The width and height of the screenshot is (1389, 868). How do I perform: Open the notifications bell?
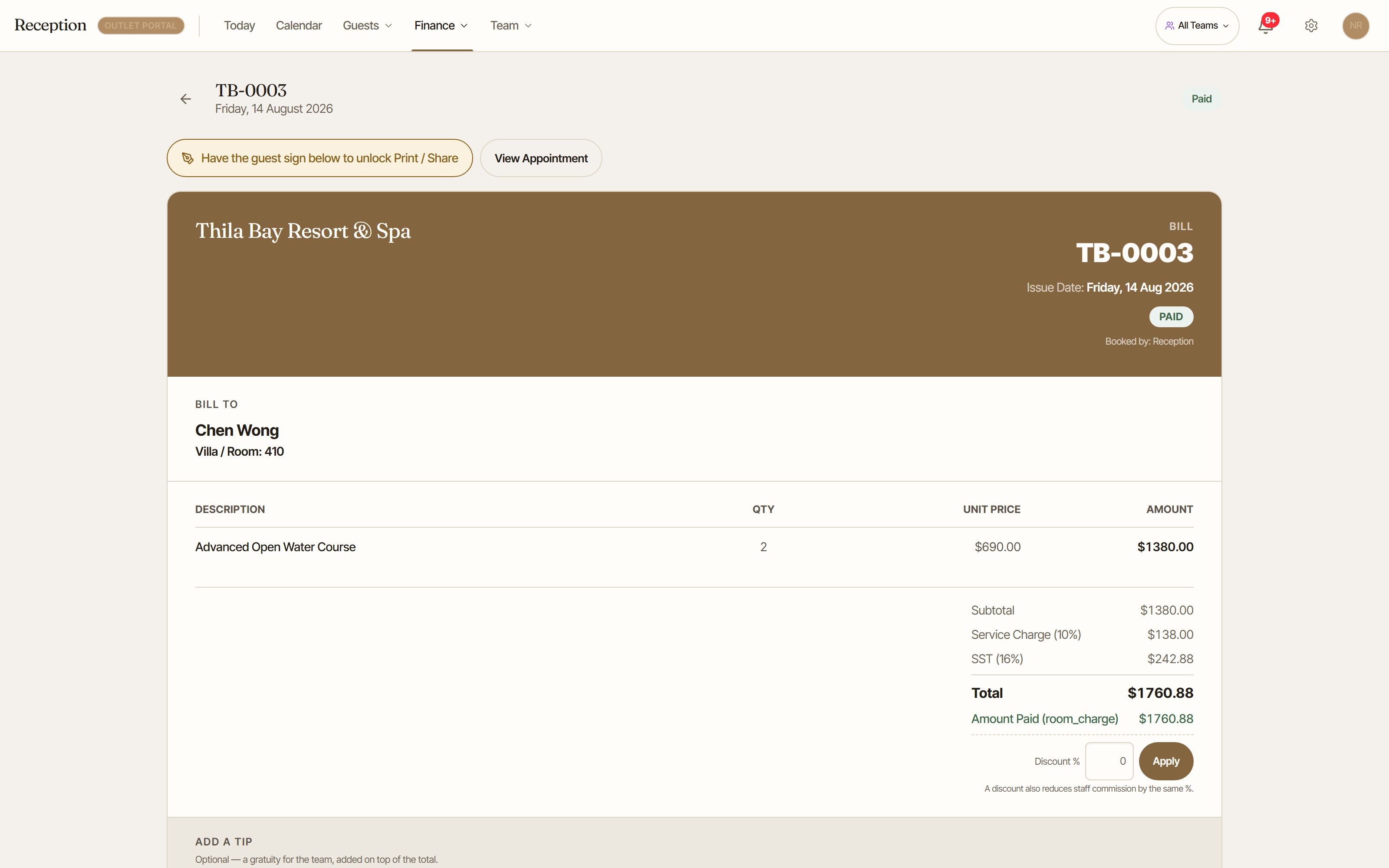[x=1266, y=26]
